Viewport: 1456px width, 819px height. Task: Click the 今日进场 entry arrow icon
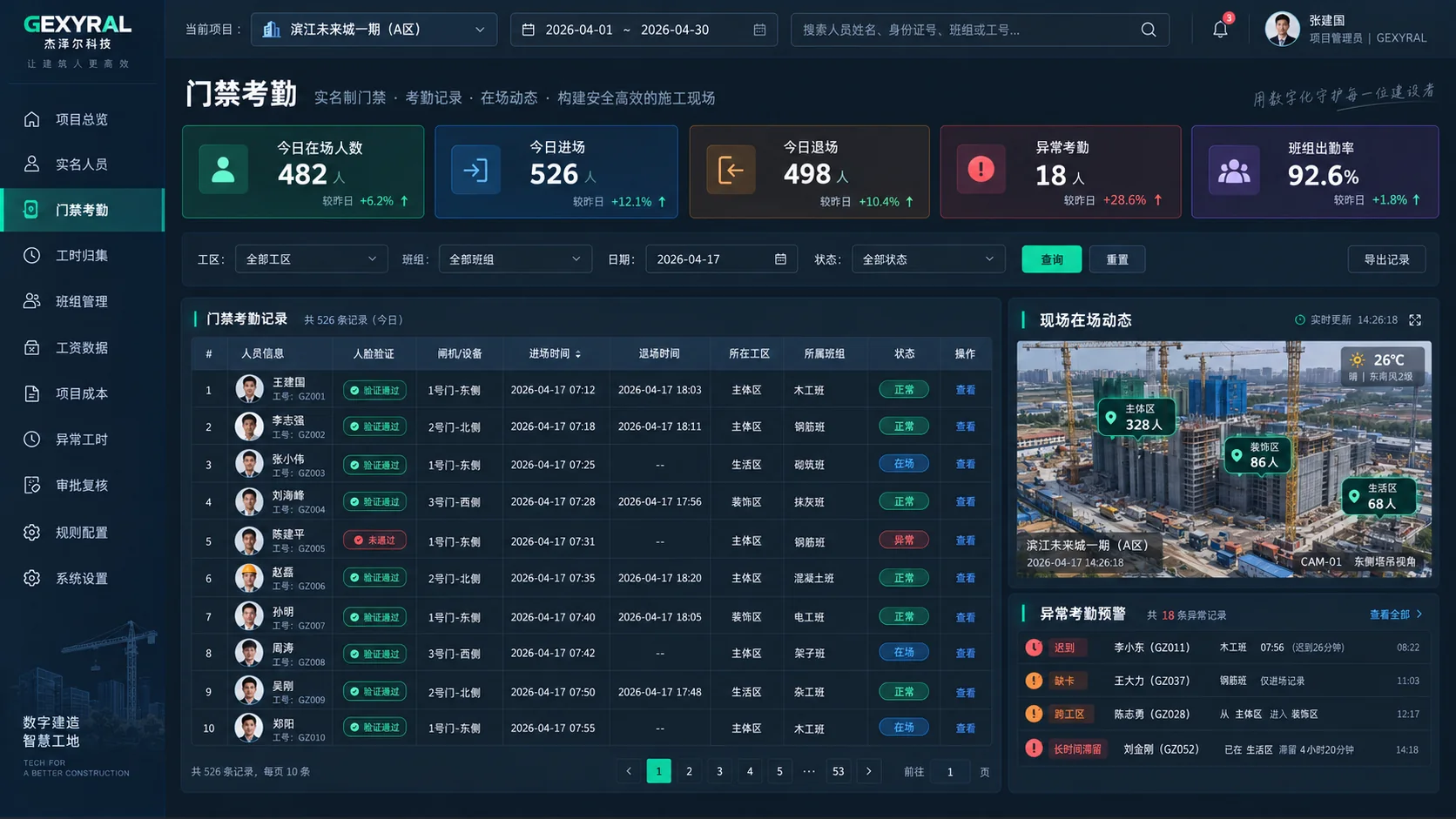(x=475, y=170)
